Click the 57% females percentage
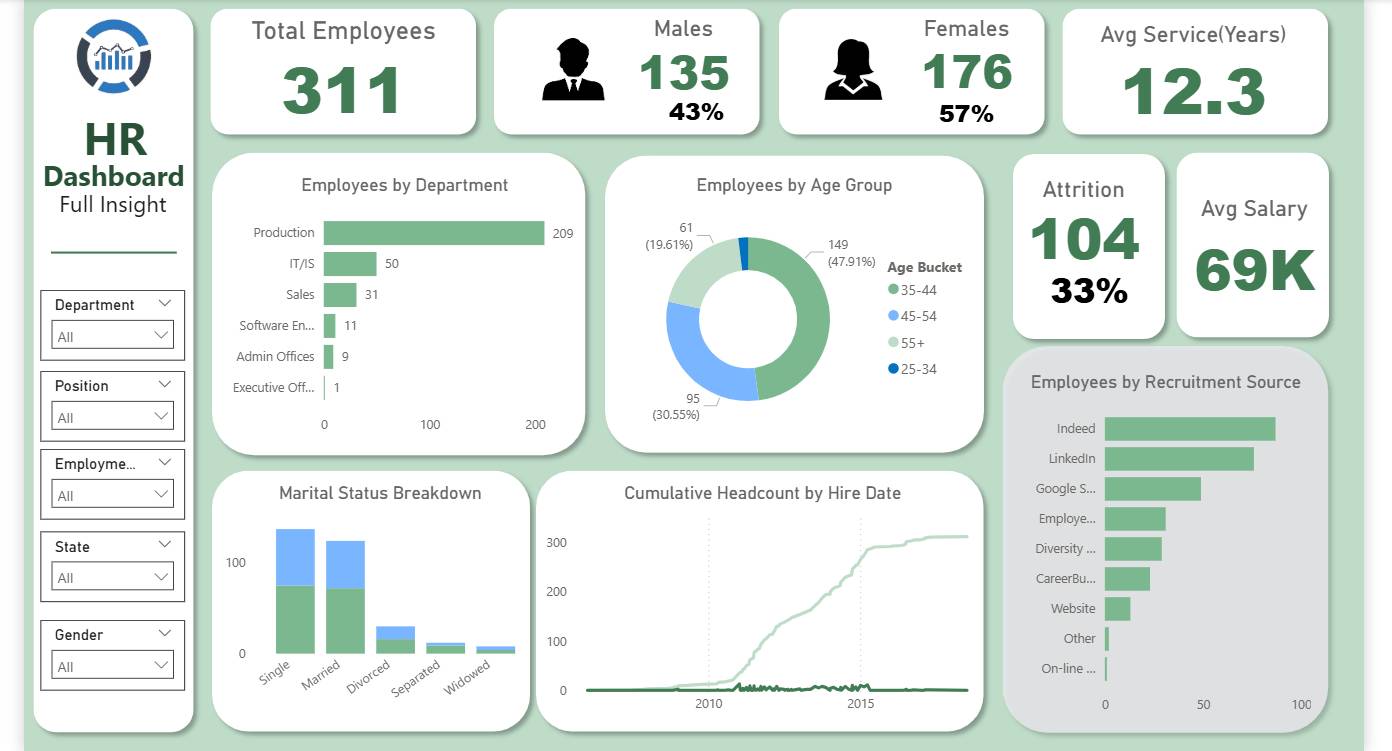Viewport: 1392px width, 751px height. pos(966,114)
